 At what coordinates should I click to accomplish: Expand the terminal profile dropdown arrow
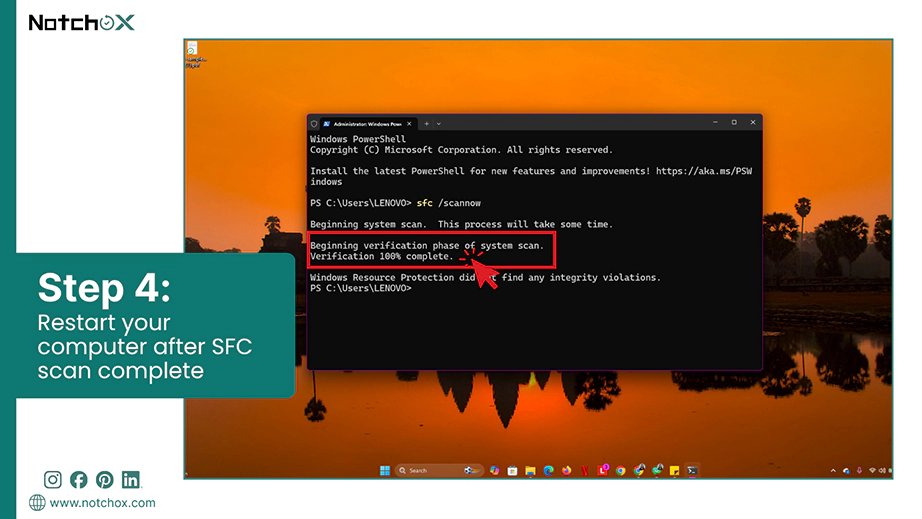439,124
